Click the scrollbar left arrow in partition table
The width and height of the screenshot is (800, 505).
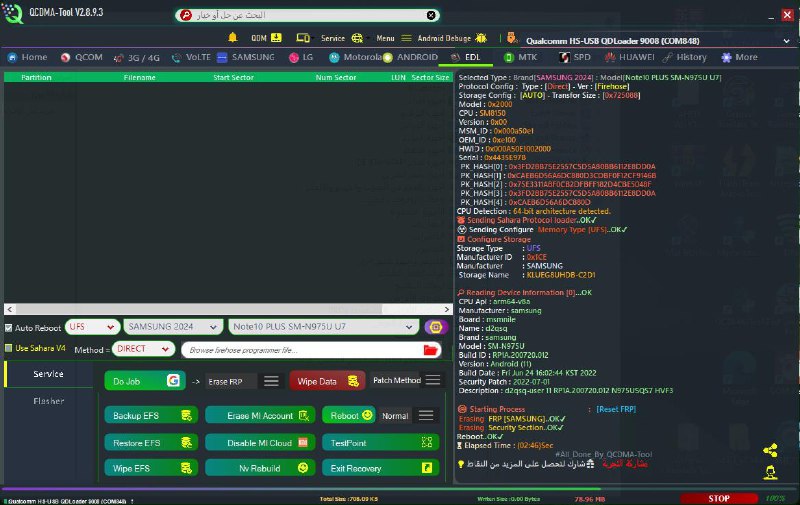(x=10, y=309)
